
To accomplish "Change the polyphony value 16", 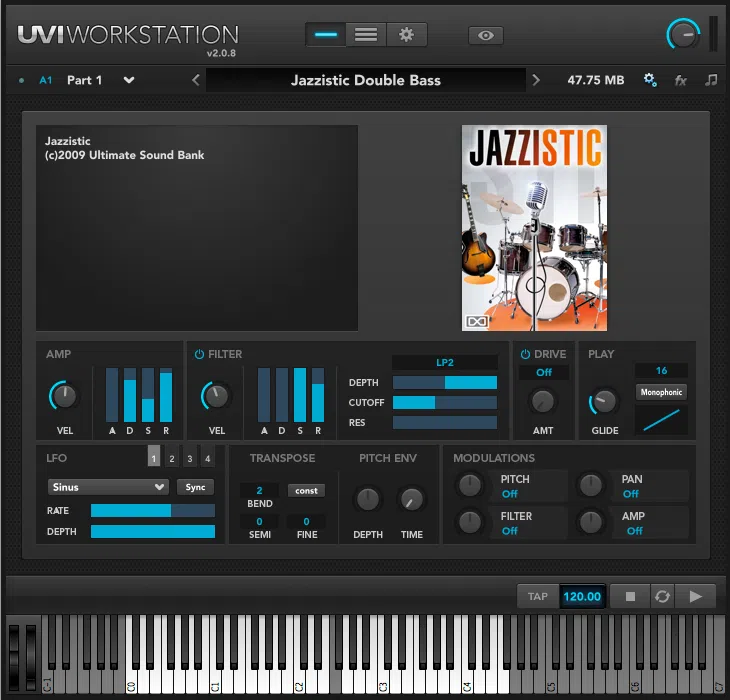I will (x=662, y=370).
